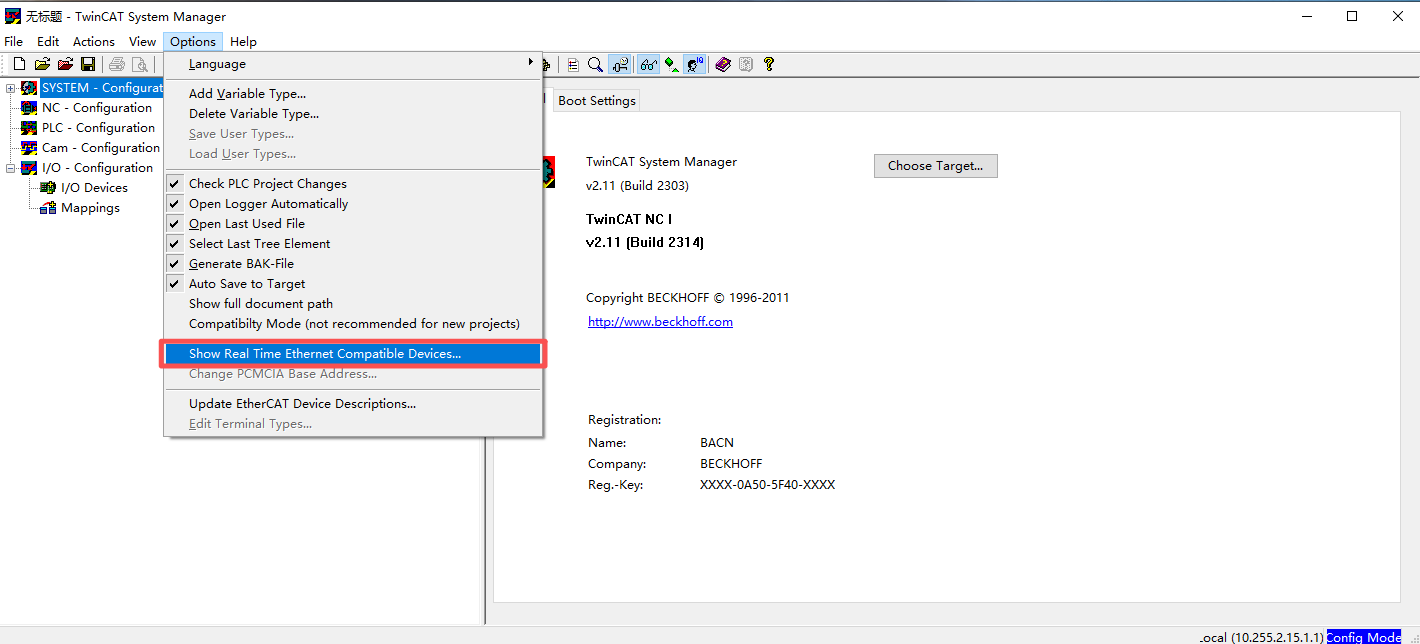Close the open Options menu
The width and height of the screenshot is (1420, 644).
tap(193, 42)
